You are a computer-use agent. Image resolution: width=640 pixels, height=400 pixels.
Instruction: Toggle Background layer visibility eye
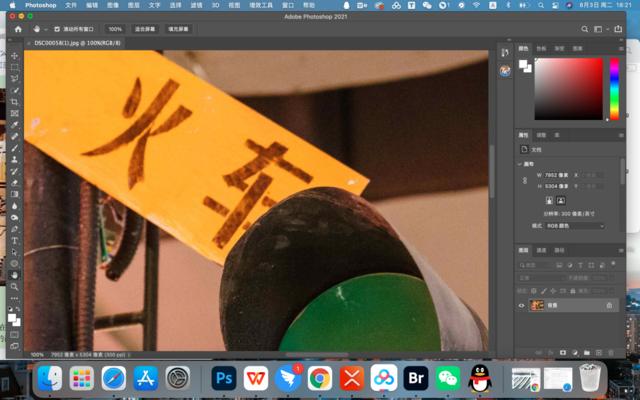(x=521, y=305)
